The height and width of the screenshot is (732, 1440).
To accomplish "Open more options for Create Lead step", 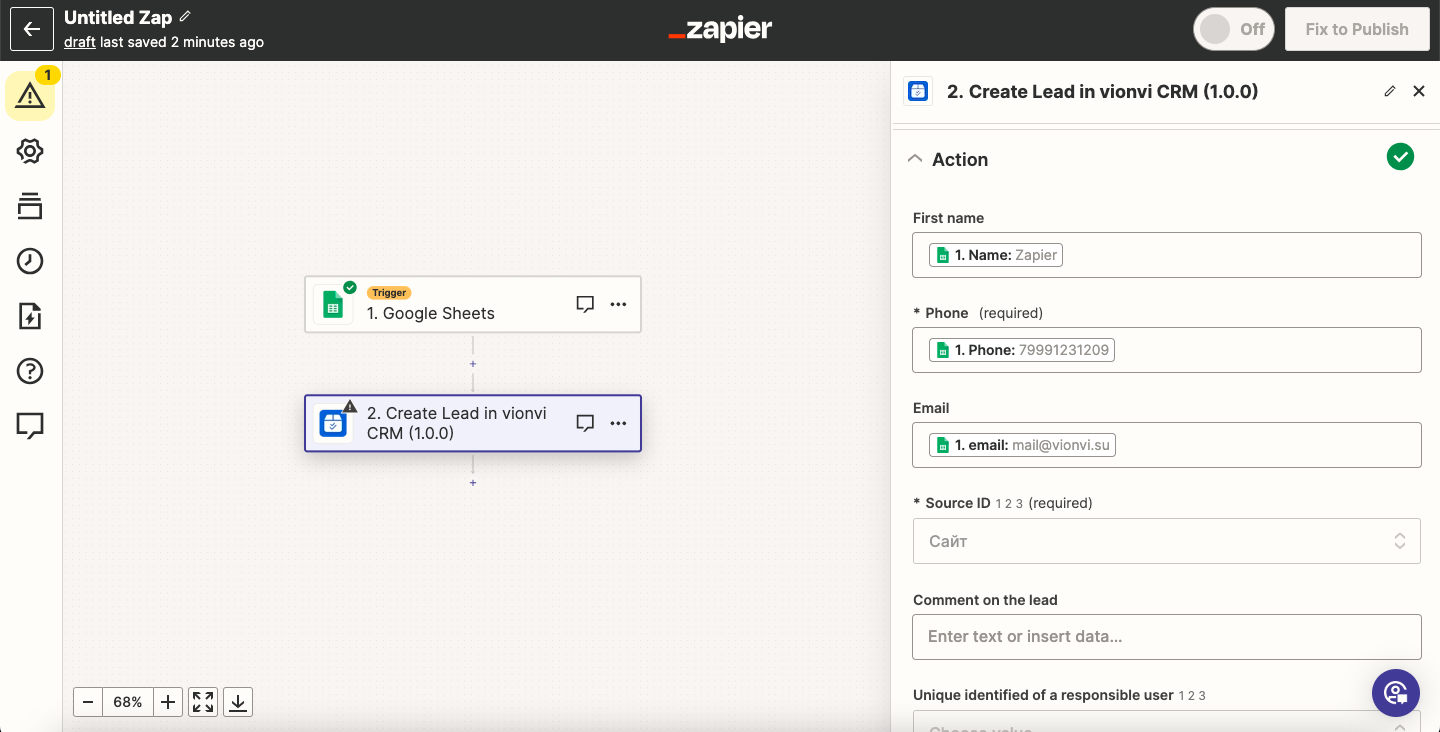I will tap(618, 423).
